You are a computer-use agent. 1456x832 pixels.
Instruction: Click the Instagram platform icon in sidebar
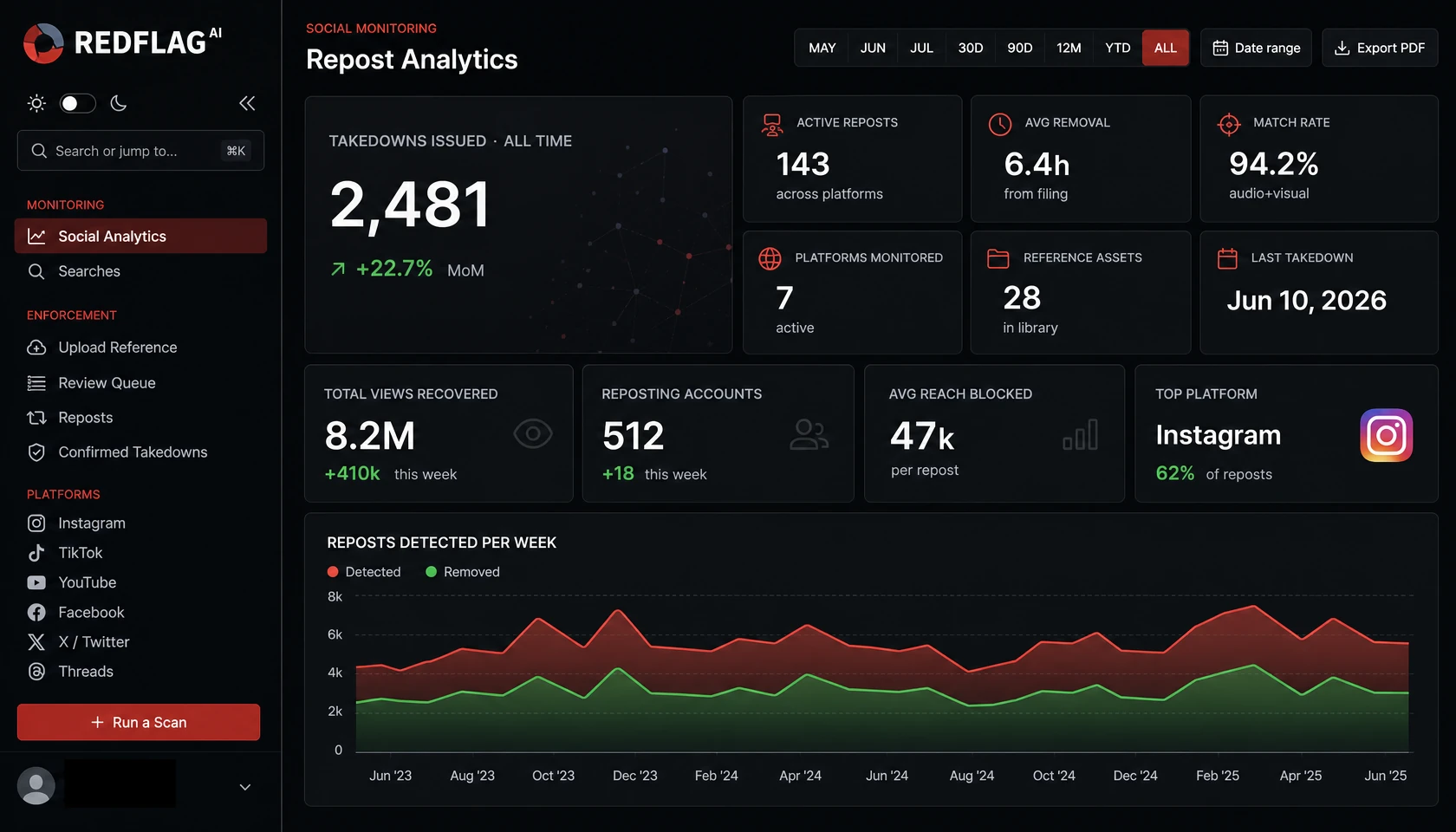click(x=36, y=523)
